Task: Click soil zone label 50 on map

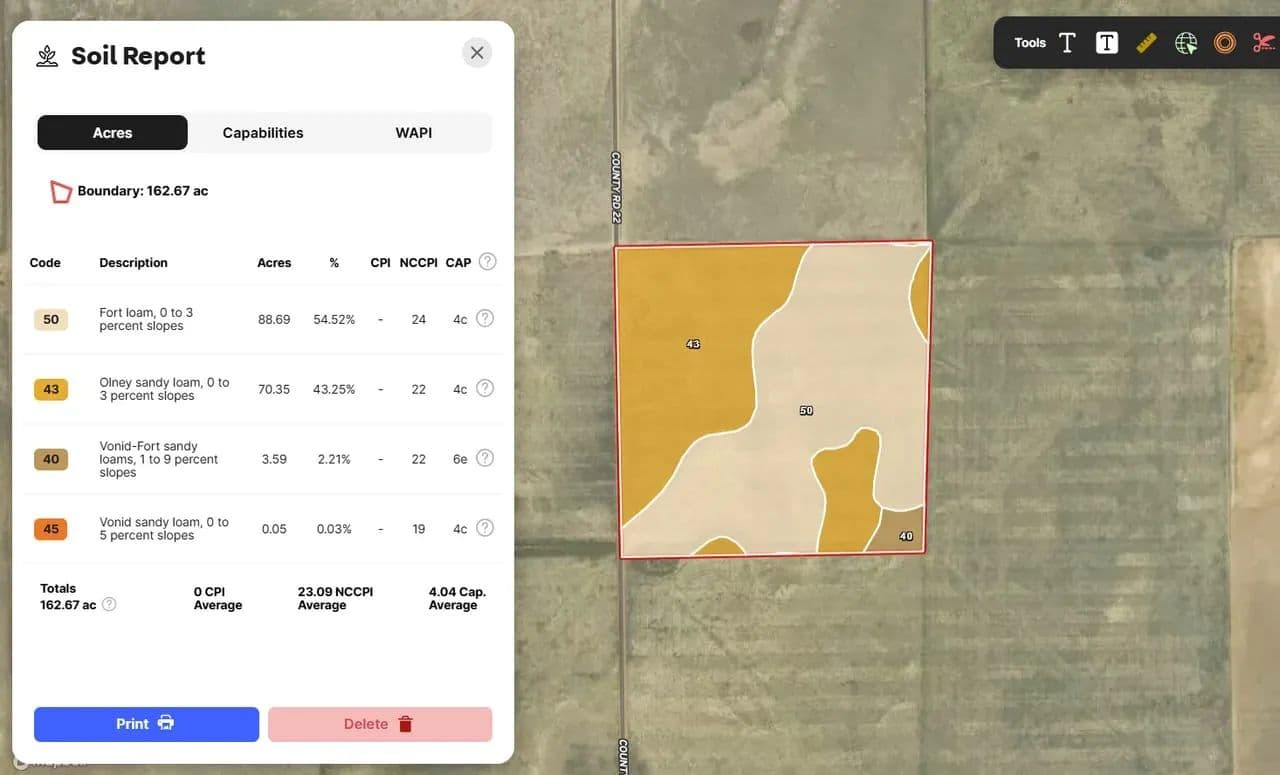Action: (806, 411)
